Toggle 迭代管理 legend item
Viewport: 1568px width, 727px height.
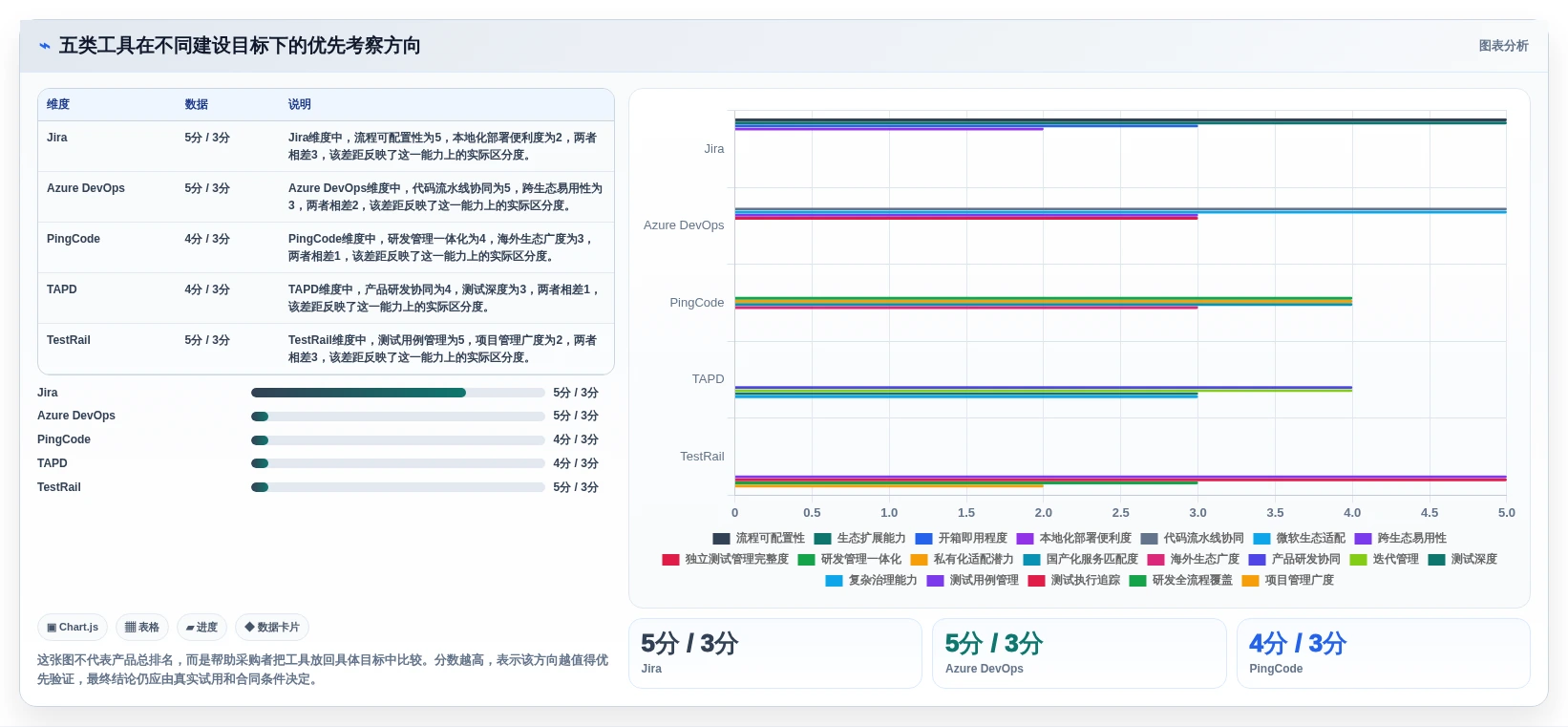click(1384, 560)
